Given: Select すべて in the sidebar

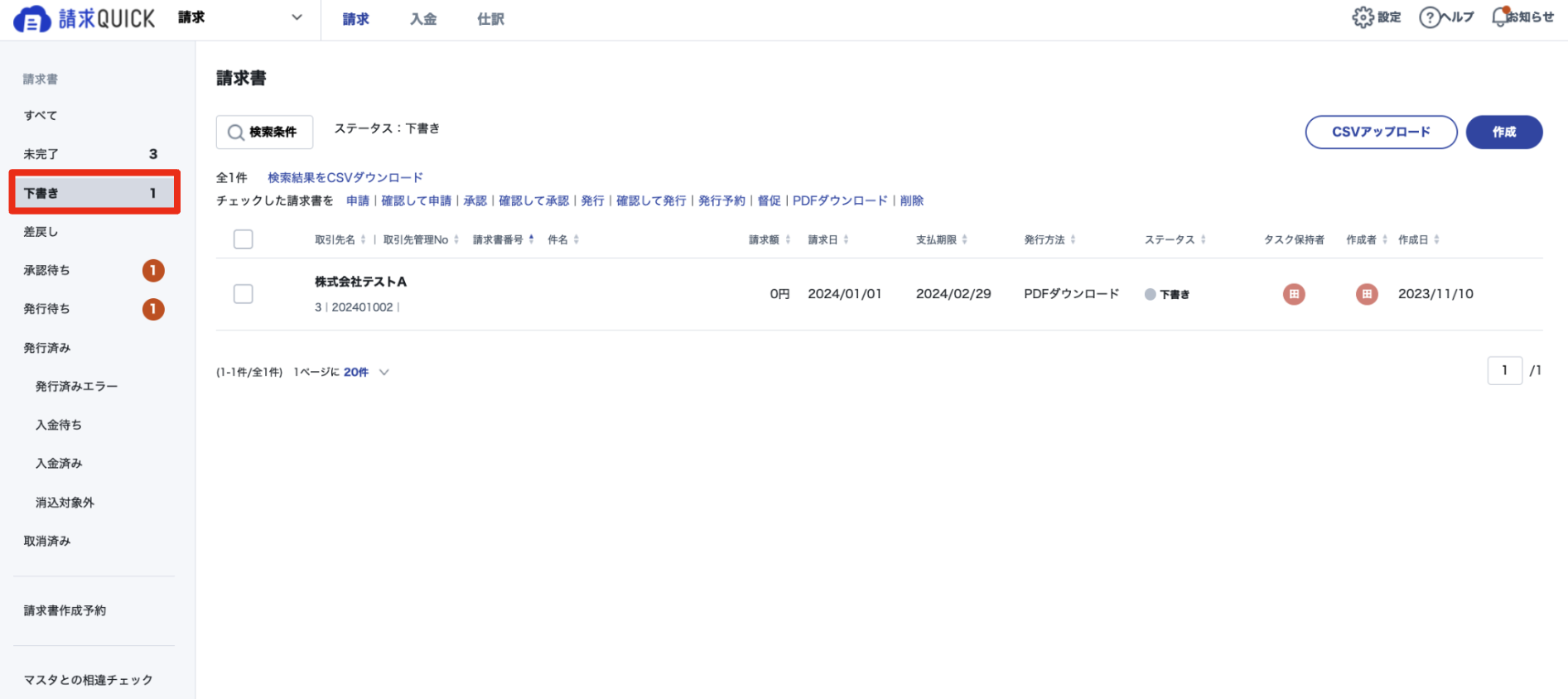Looking at the screenshot, I should (41, 115).
